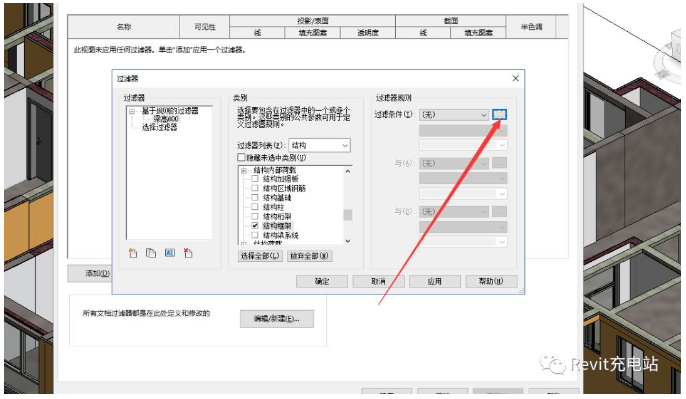The image size is (686, 399).
Task: Open the 与(D) rule dropdown
Action: coord(454,212)
